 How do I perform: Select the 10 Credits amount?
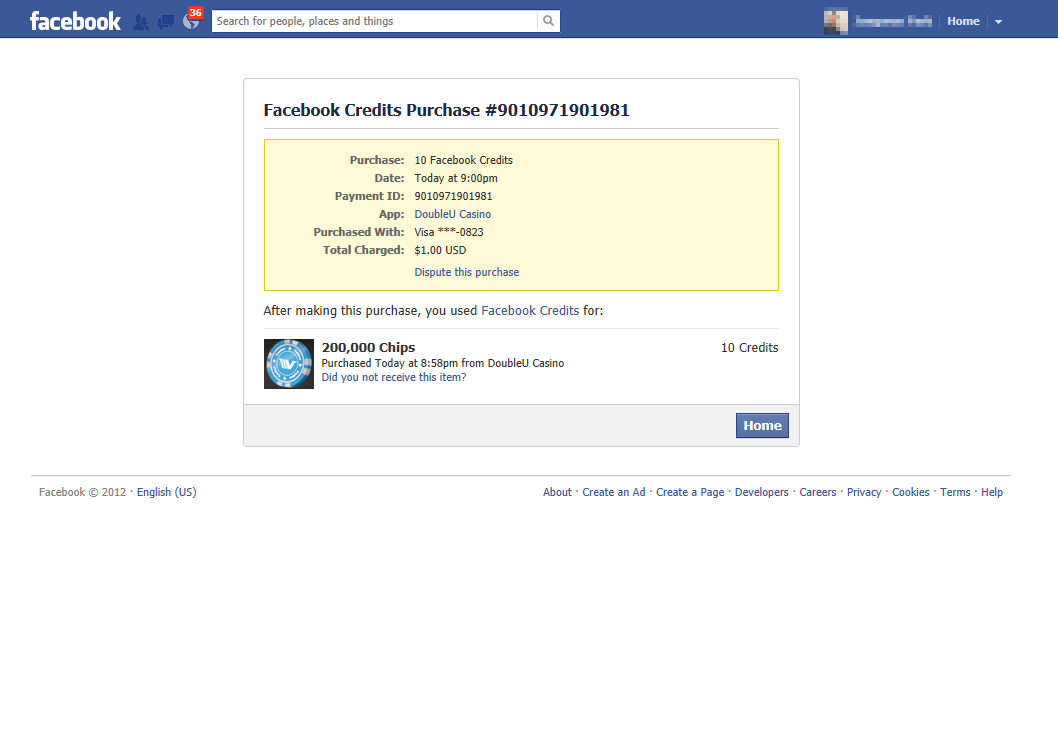point(750,348)
